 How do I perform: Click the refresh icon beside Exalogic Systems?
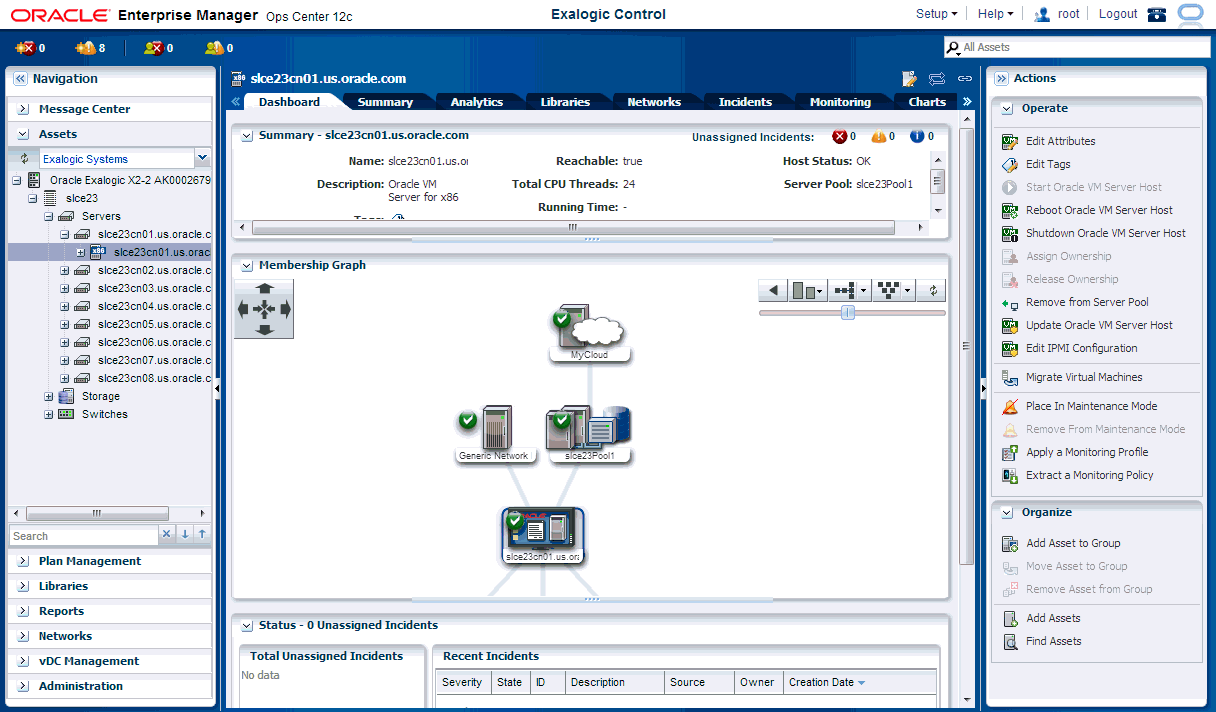24,158
